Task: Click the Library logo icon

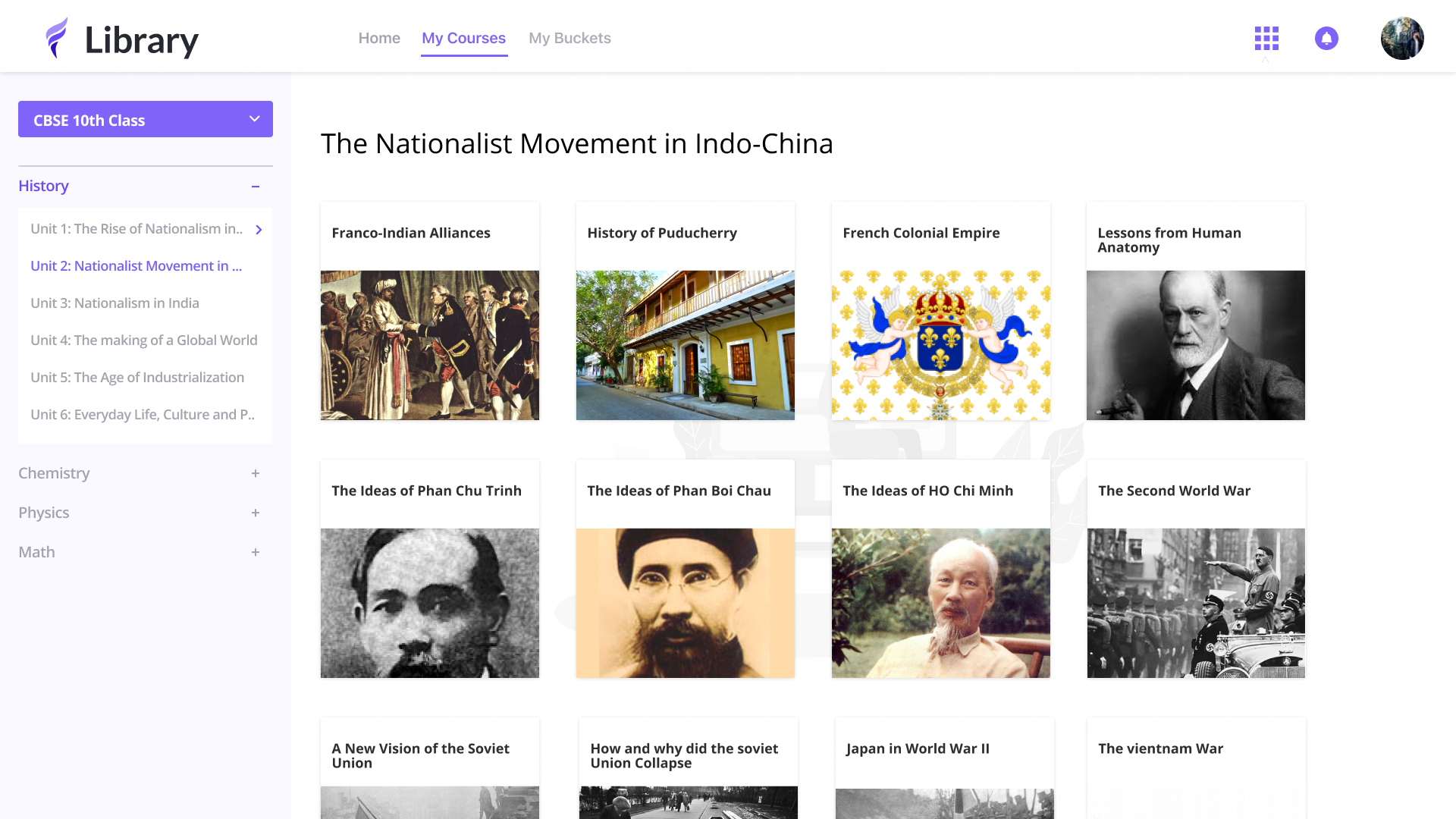Action: pos(57,38)
